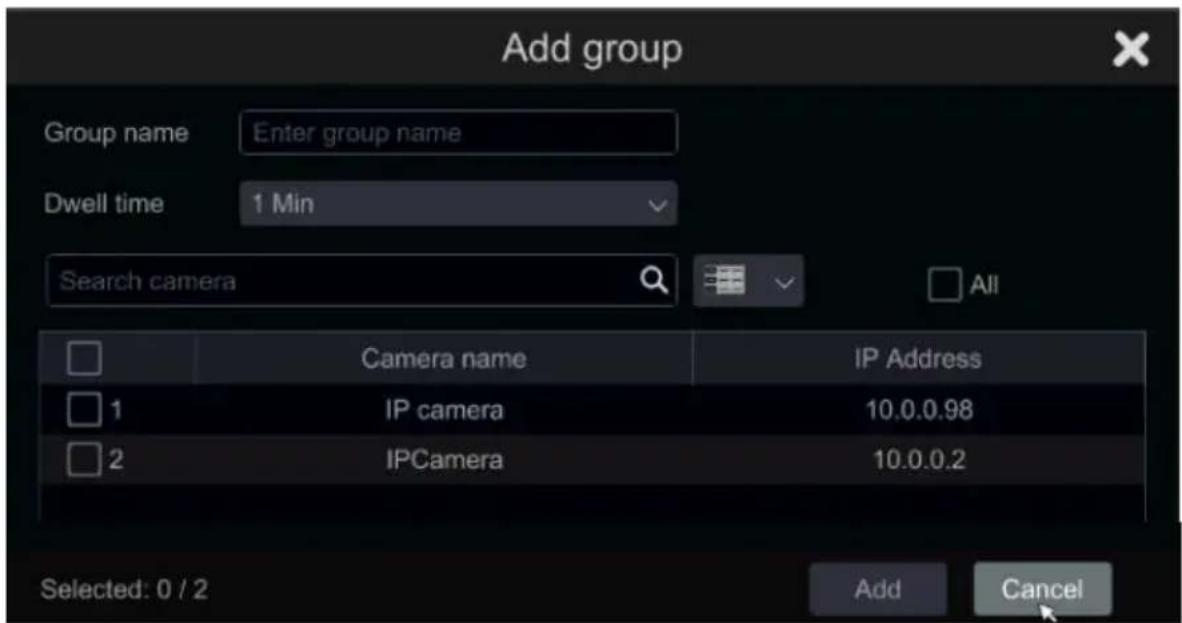
Task: Click the Camera name column header
Action: point(443,358)
